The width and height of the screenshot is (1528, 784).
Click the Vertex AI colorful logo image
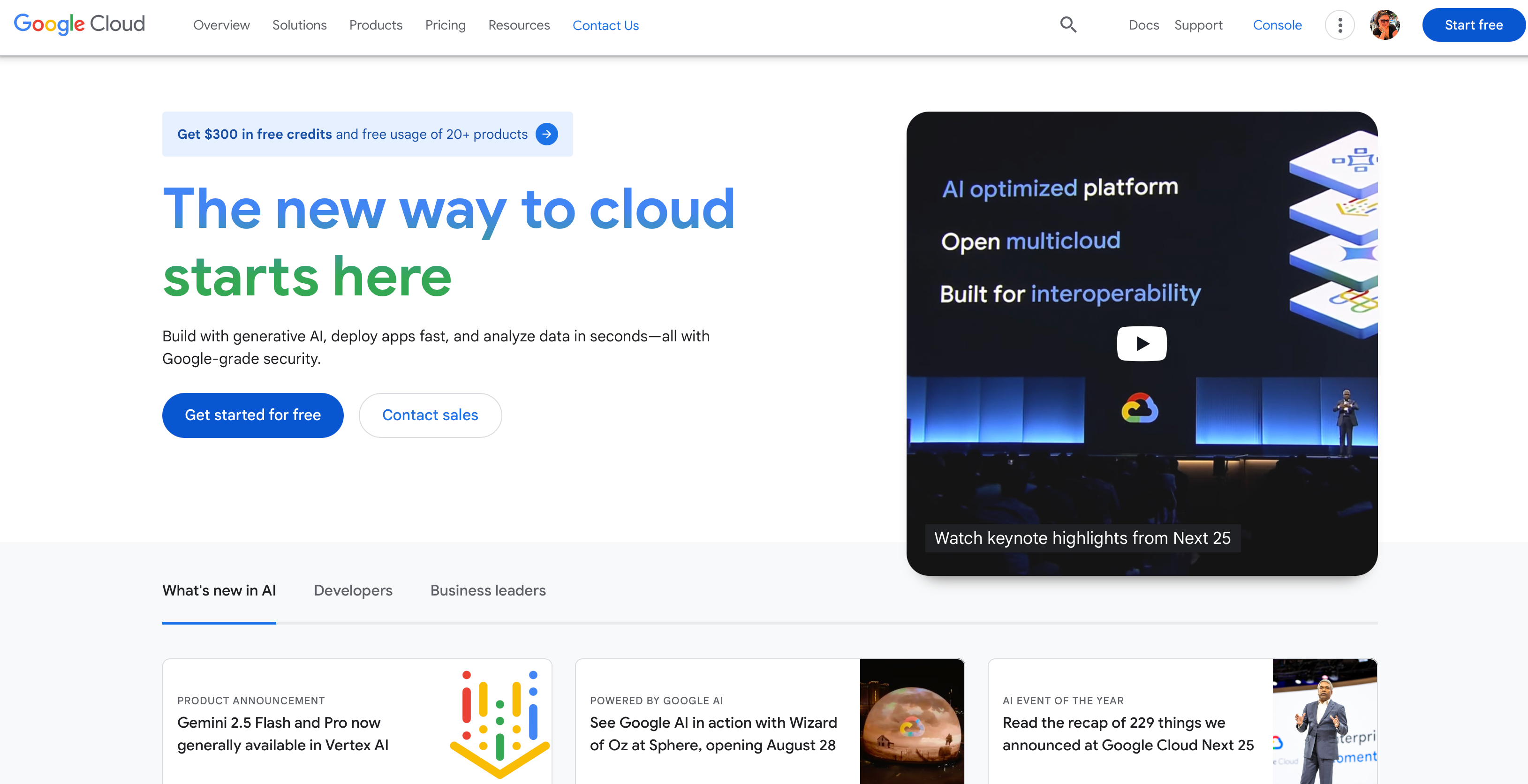pyautogui.click(x=499, y=724)
